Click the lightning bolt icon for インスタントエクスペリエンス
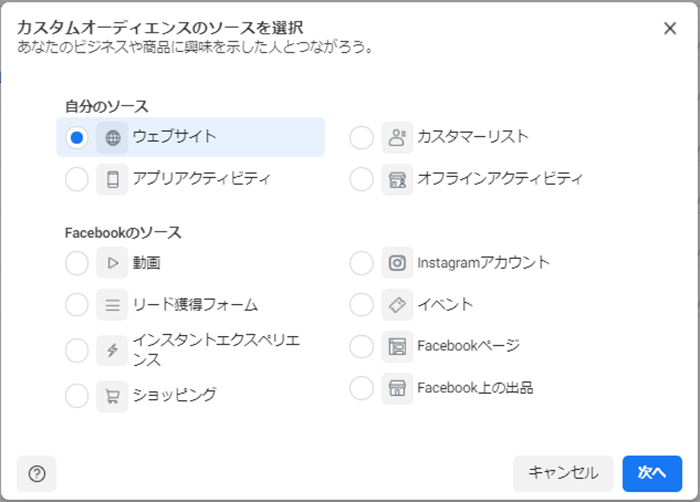The width and height of the screenshot is (700, 502). [112, 350]
